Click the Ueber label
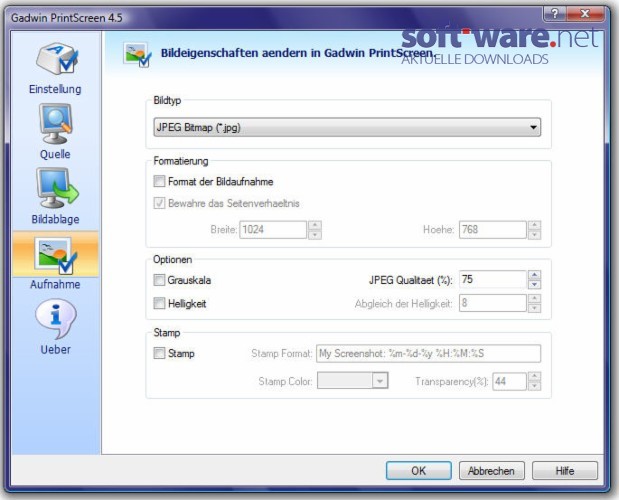The width and height of the screenshot is (619, 500). pos(56,350)
